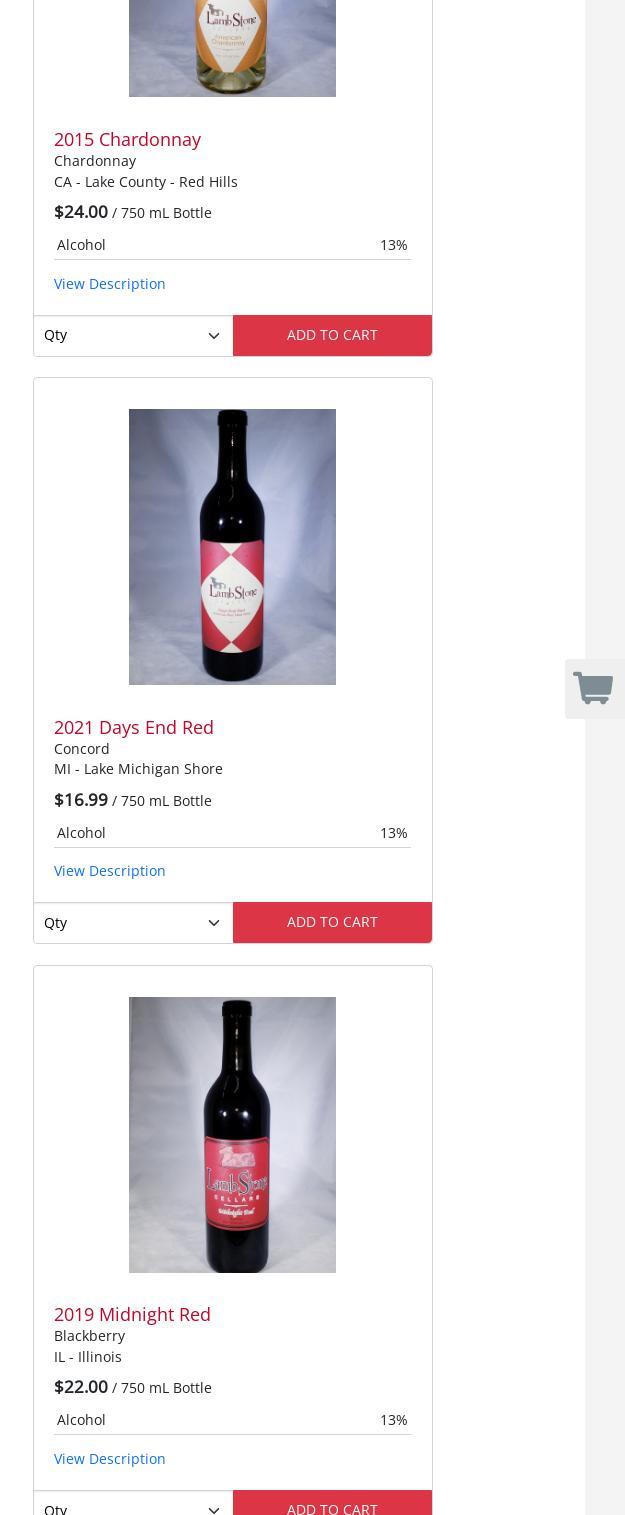This screenshot has width=625, height=1515.
Task: Open the 2021 Days End Red title link
Action: pos(134,727)
